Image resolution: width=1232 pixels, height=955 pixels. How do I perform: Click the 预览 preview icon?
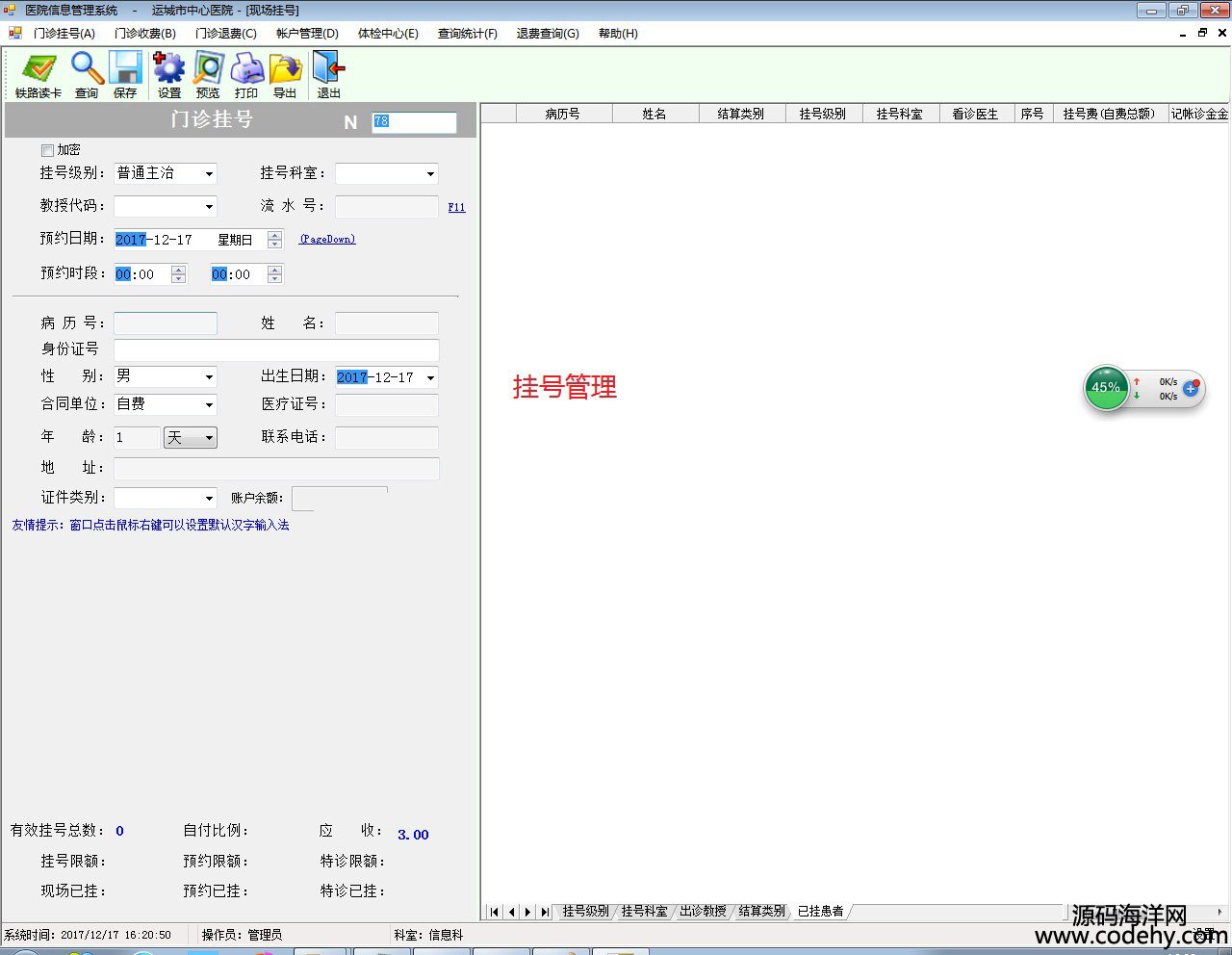(x=208, y=69)
